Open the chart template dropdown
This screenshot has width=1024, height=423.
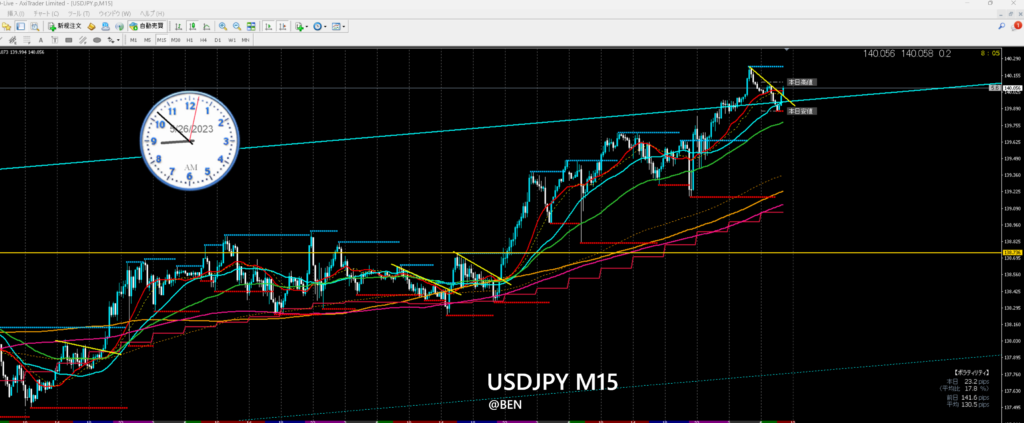pyautogui.click(x=339, y=26)
